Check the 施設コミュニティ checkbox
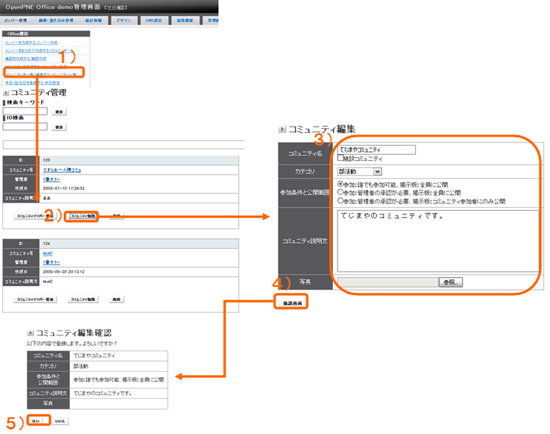The height and width of the screenshot is (434, 550). point(340,158)
